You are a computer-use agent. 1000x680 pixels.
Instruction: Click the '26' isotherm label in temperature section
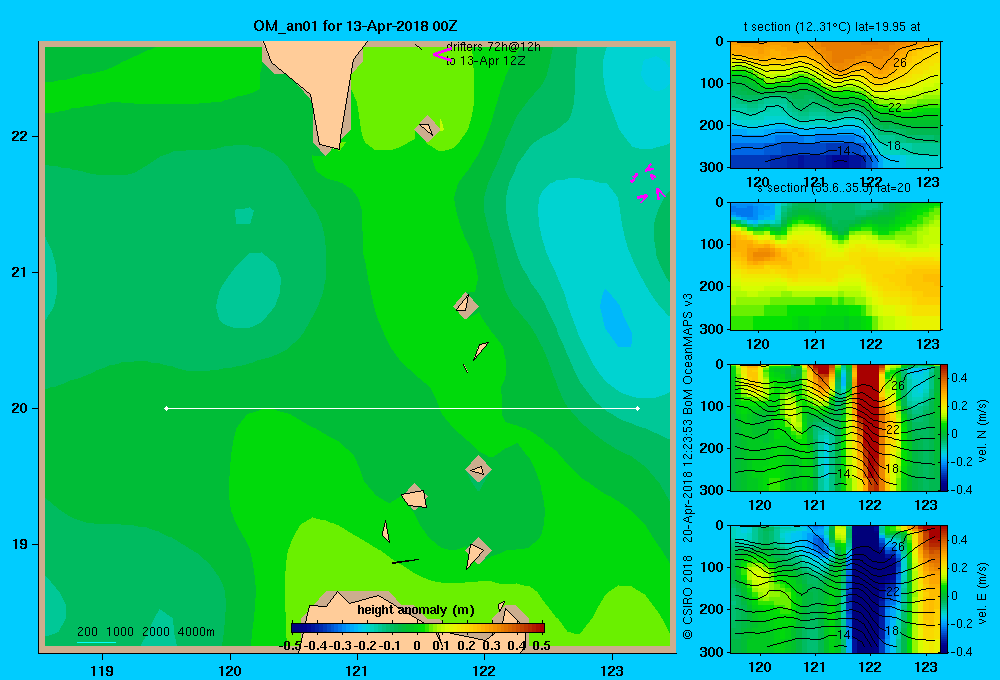pyautogui.click(x=900, y=63)
